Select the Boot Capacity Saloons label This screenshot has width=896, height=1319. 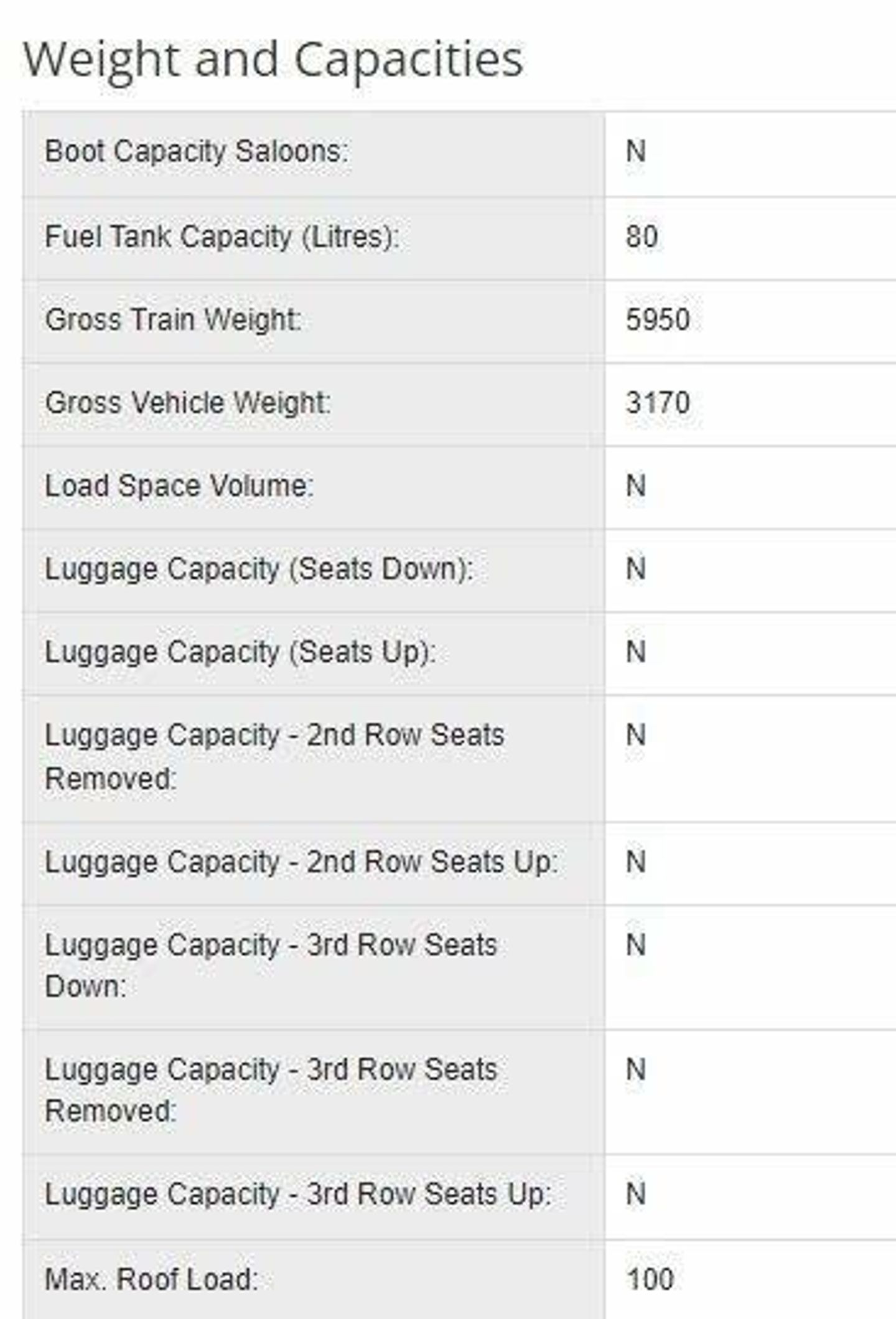coord(197,152)
